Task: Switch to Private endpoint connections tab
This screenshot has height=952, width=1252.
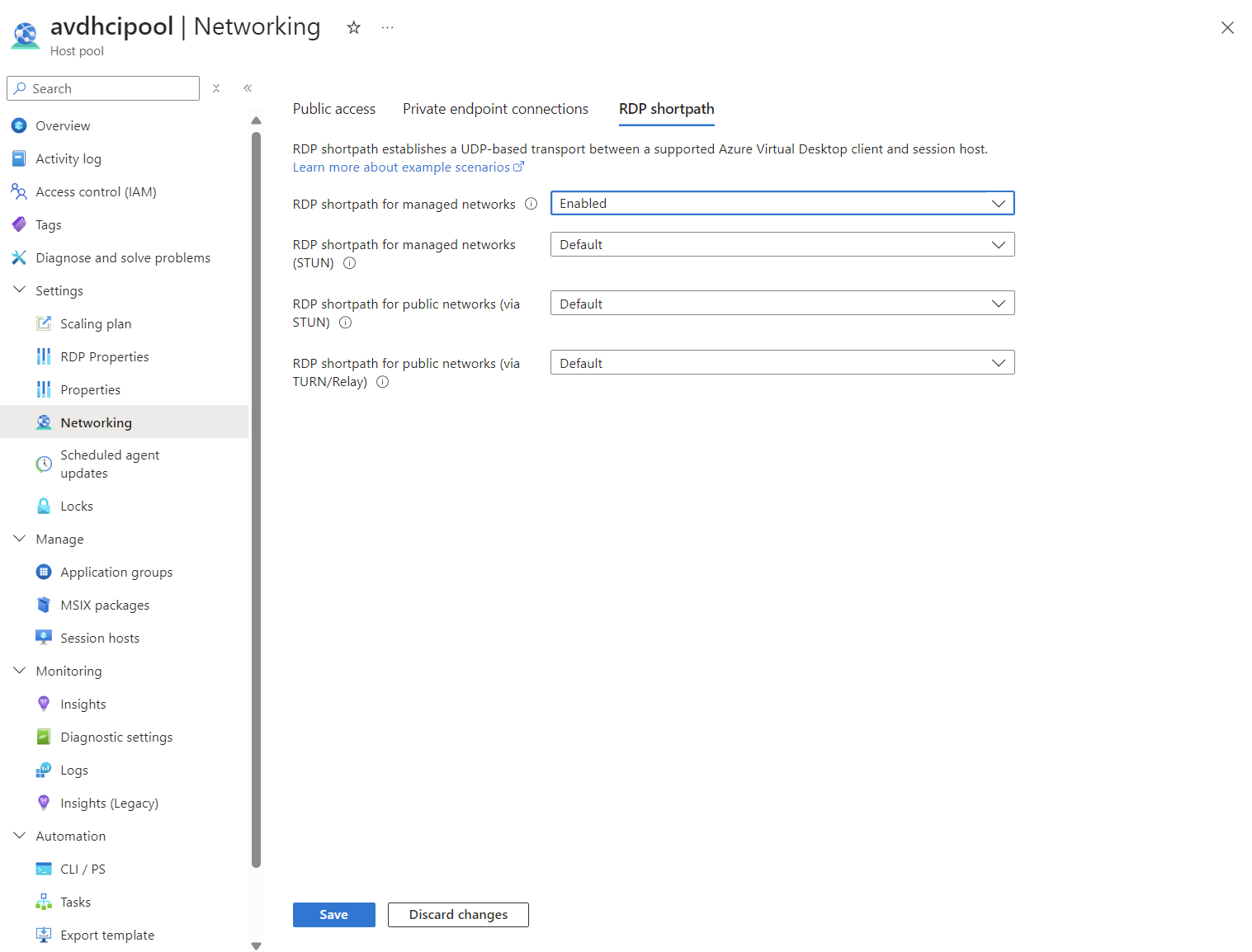Action: point(495,109)
